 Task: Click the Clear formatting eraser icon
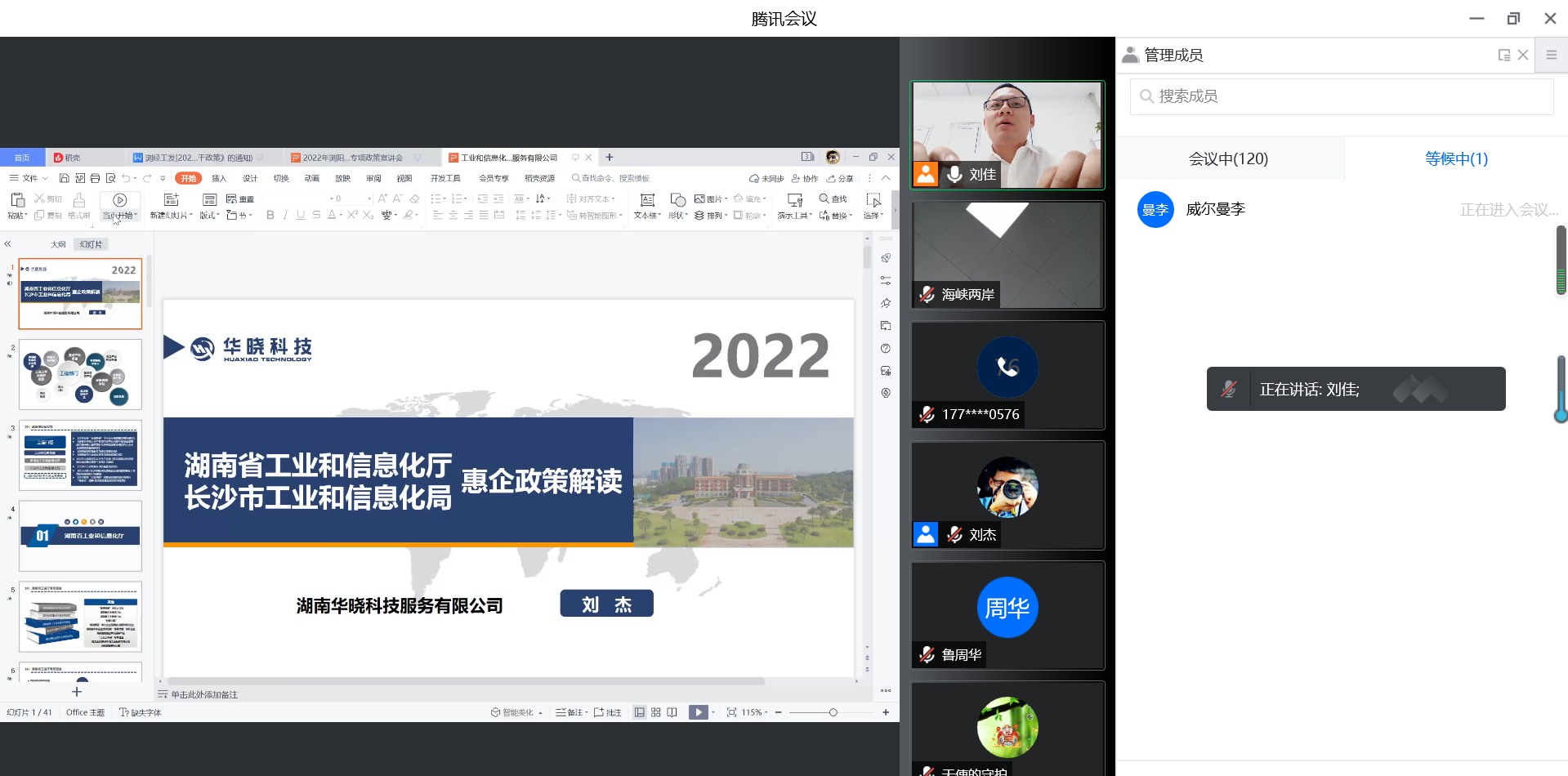pyautogui.click(x=414, y=198)
